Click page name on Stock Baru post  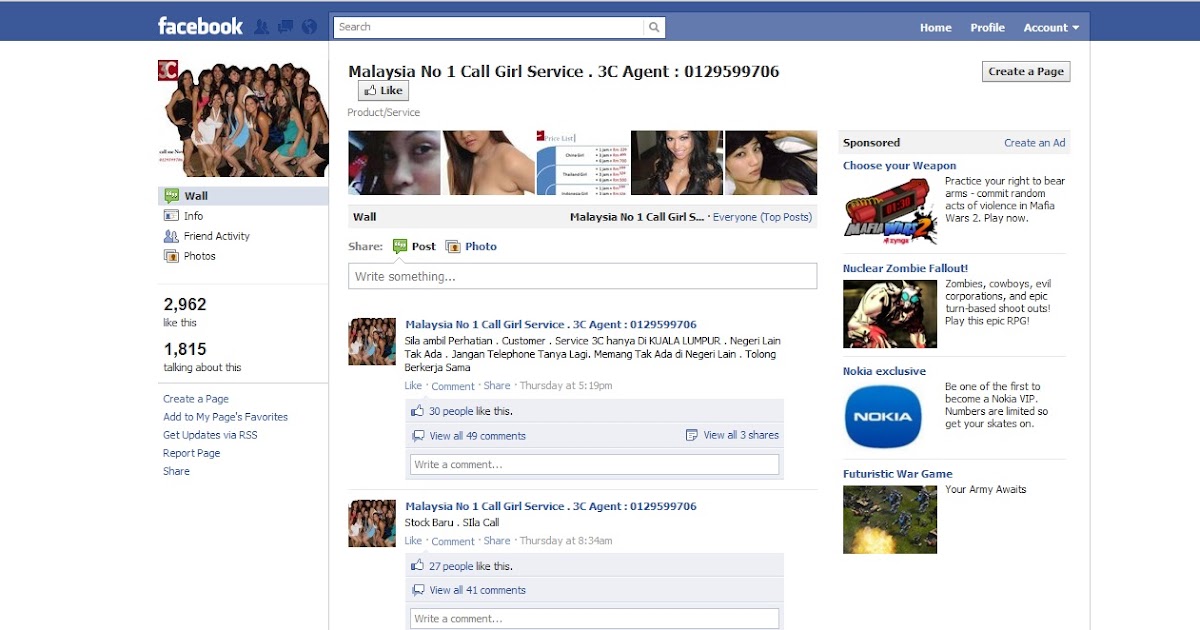click(x=551, y=506)
